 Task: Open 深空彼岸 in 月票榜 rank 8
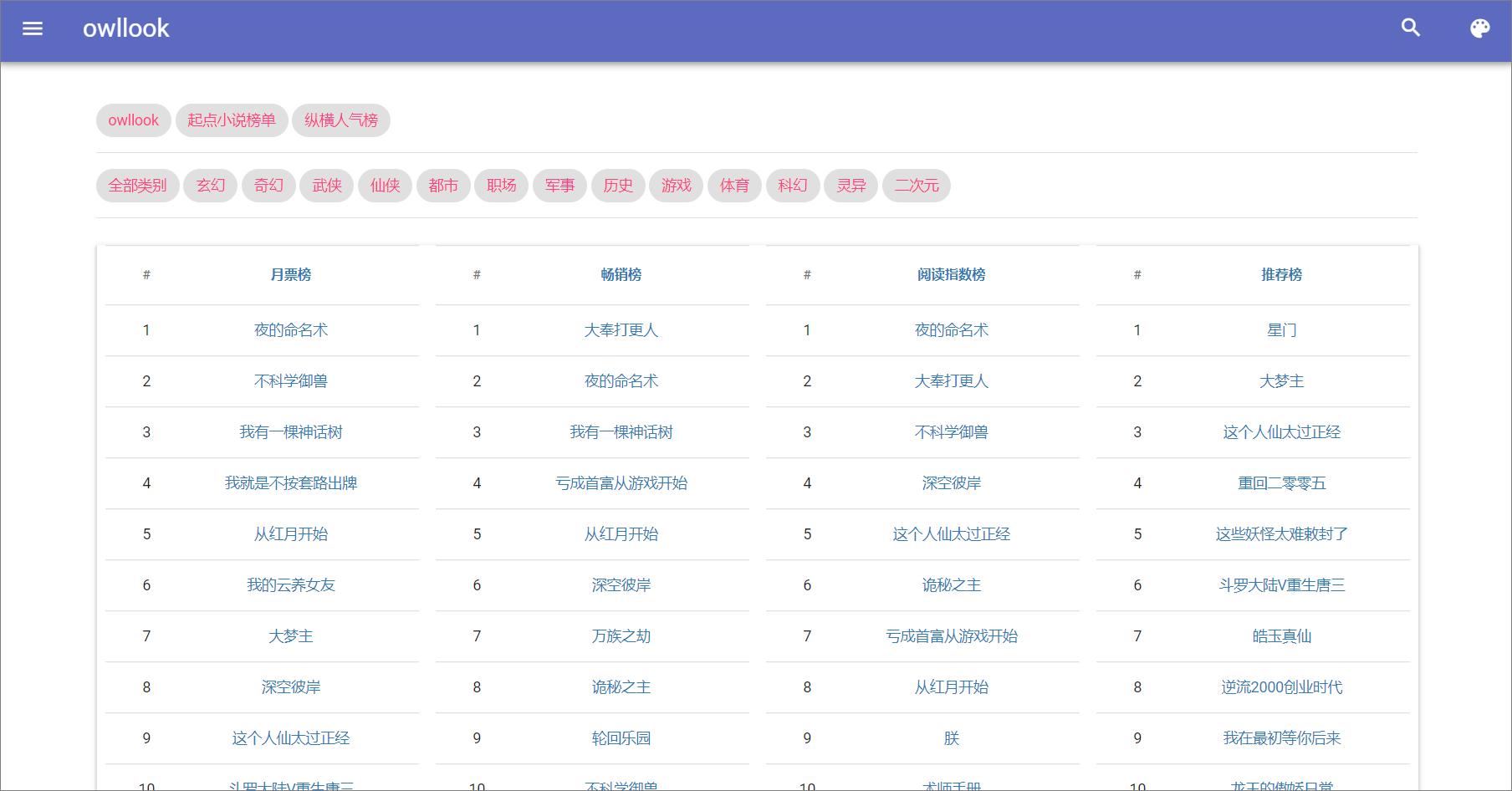coord(291,687)
